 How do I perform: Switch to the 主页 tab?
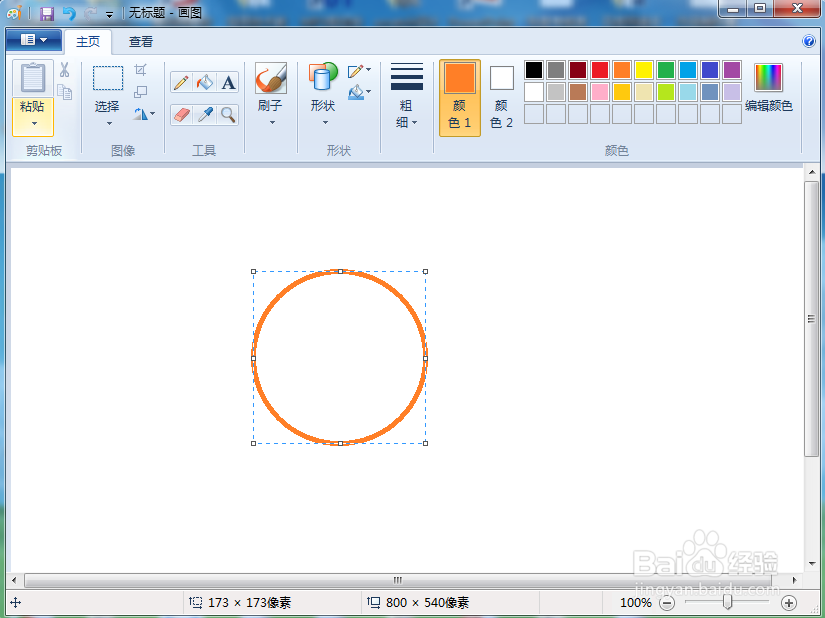(x=88, y=42)
